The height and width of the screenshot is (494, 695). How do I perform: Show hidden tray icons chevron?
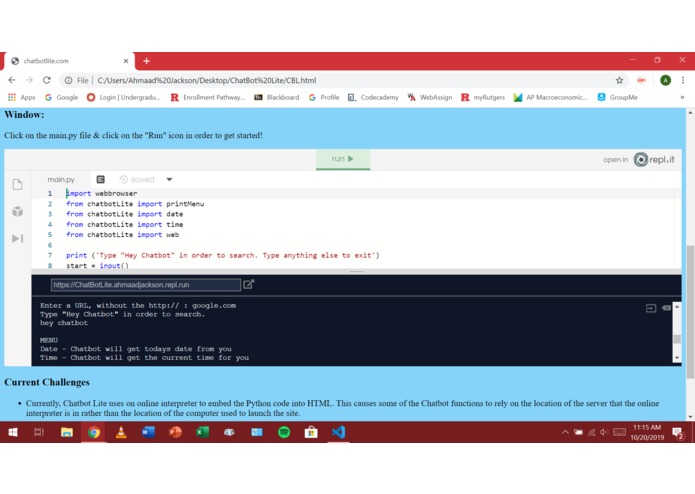point(565,432)
